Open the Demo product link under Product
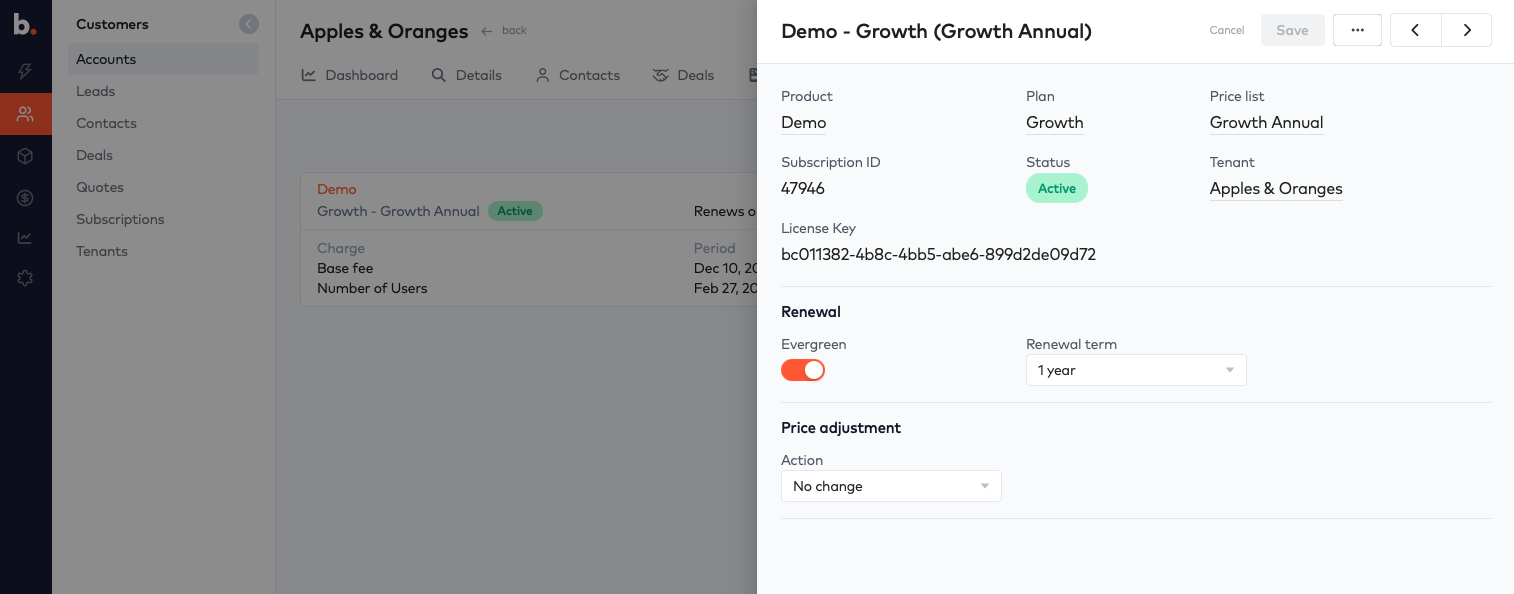Image resolution: width=1514 pixels, height=594 pixels. pyautogui.click(x=804, y=123)
